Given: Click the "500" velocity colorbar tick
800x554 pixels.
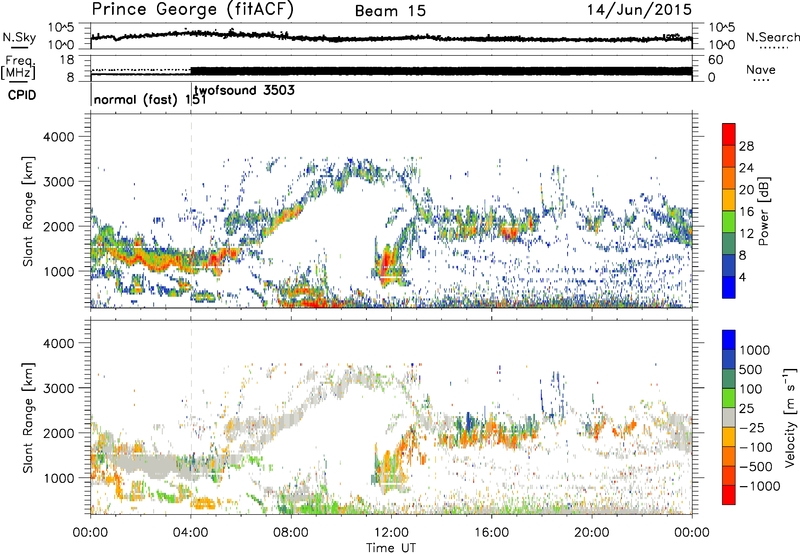Looking at the screenshot, I should coord(751,370).
